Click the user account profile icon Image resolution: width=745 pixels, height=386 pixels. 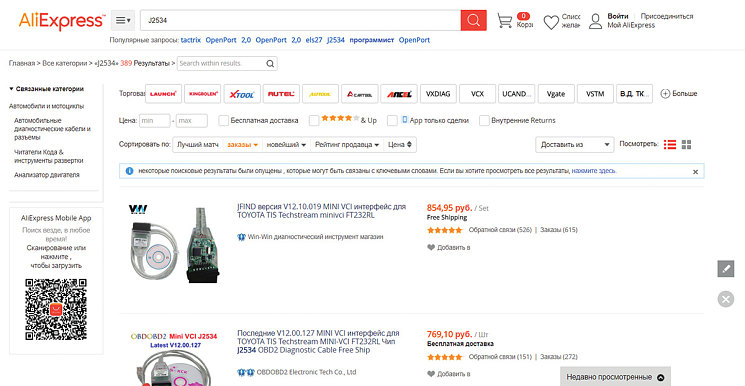[x=596, y=21]
